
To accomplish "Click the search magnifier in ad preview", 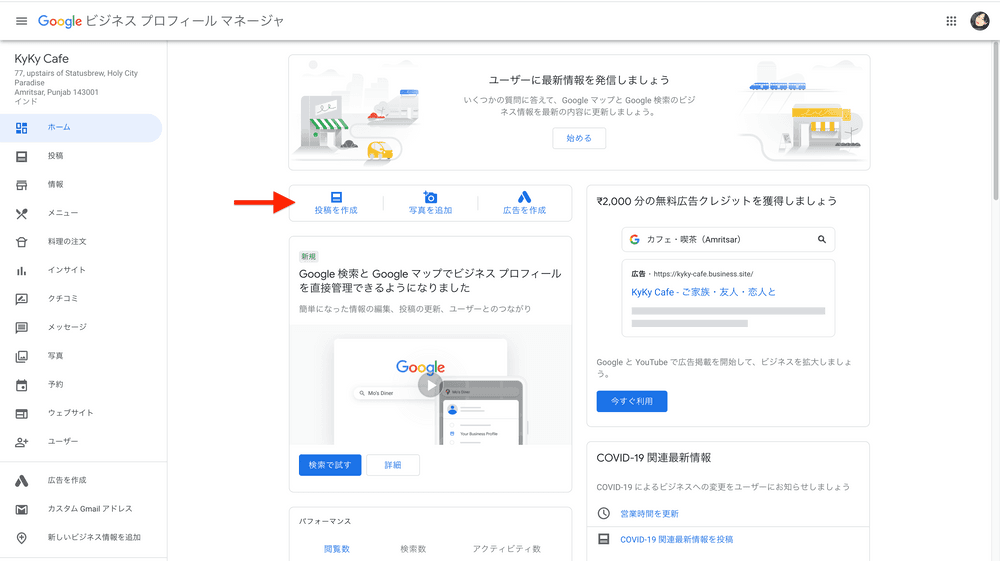I will click(822, 240).
